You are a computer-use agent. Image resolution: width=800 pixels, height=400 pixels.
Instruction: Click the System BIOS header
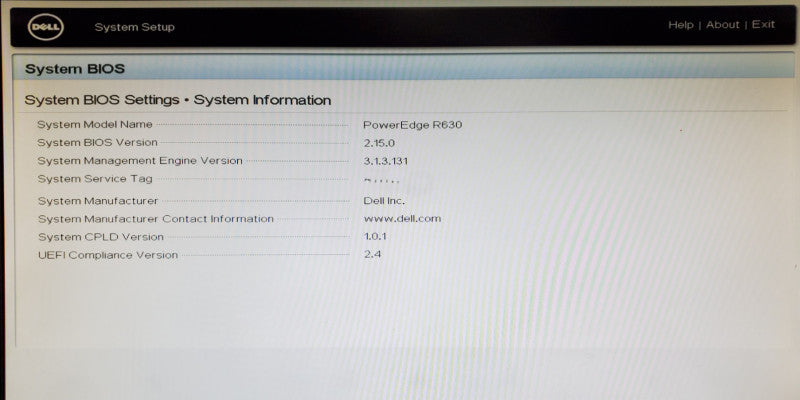click(74, 69)
